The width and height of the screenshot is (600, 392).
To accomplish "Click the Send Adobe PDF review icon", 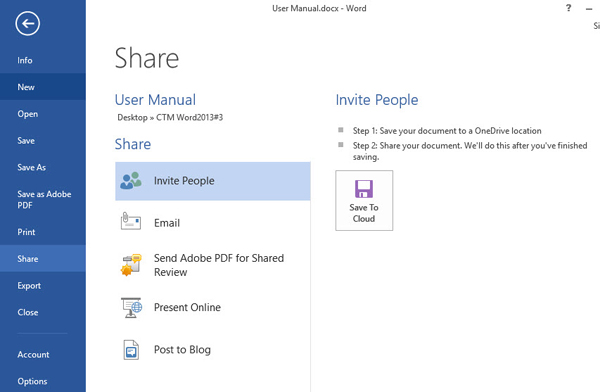I will click(131, 265).
